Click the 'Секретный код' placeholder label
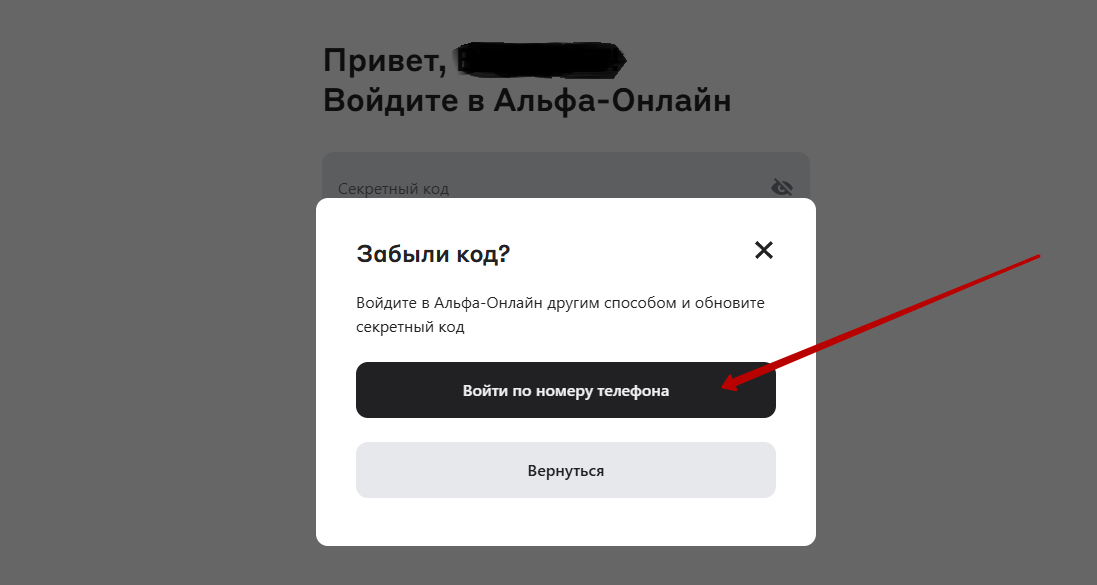The height and width of the screenshot is (585, 1097). click(x=393, y=188)
